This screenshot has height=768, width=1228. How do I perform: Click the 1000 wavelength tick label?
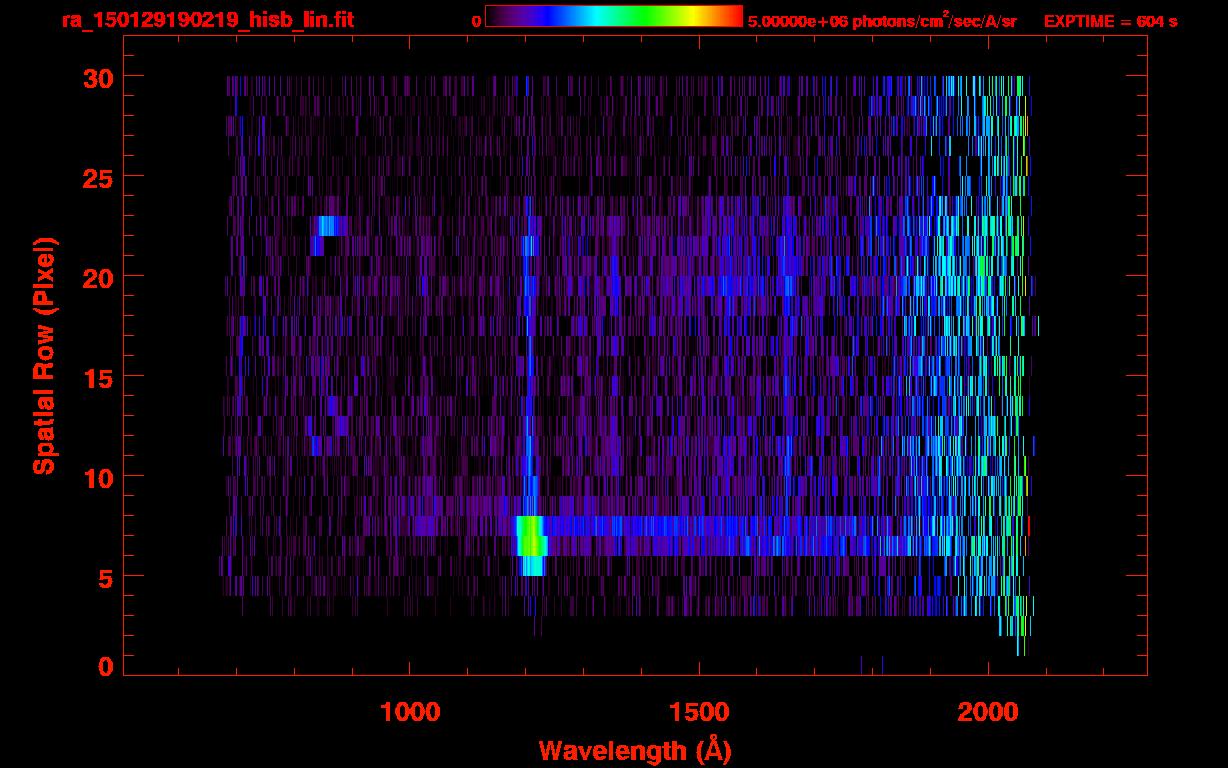[411, 712]
